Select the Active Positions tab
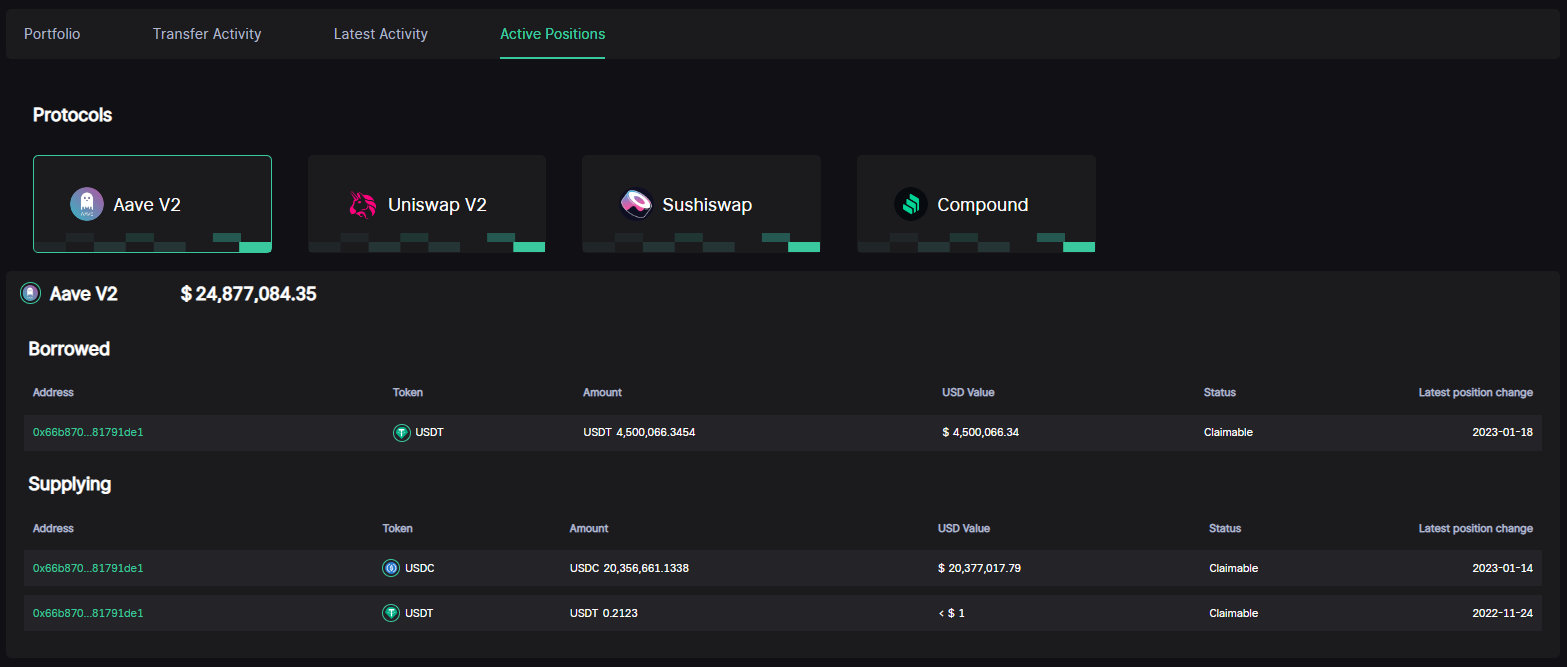Image resolution: width=1567 pixels, height=667 pixels. 552,34
